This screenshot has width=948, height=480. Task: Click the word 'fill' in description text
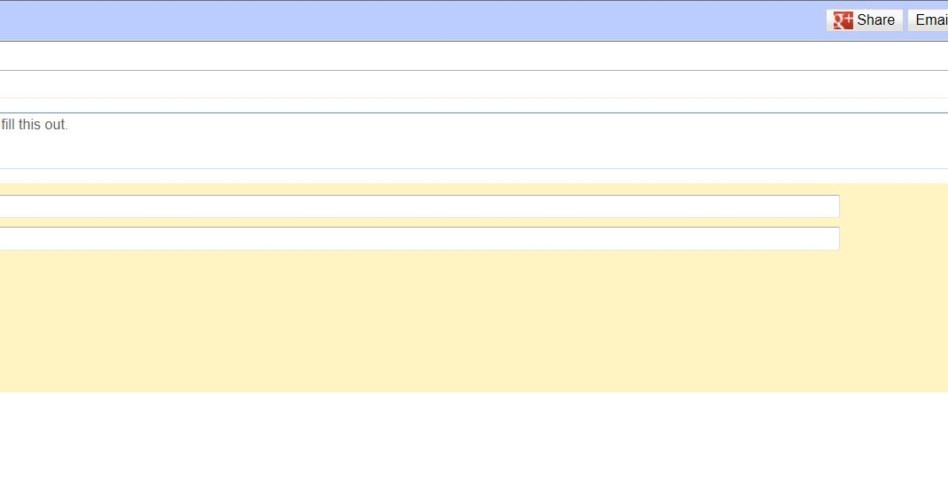coord(7,125)
